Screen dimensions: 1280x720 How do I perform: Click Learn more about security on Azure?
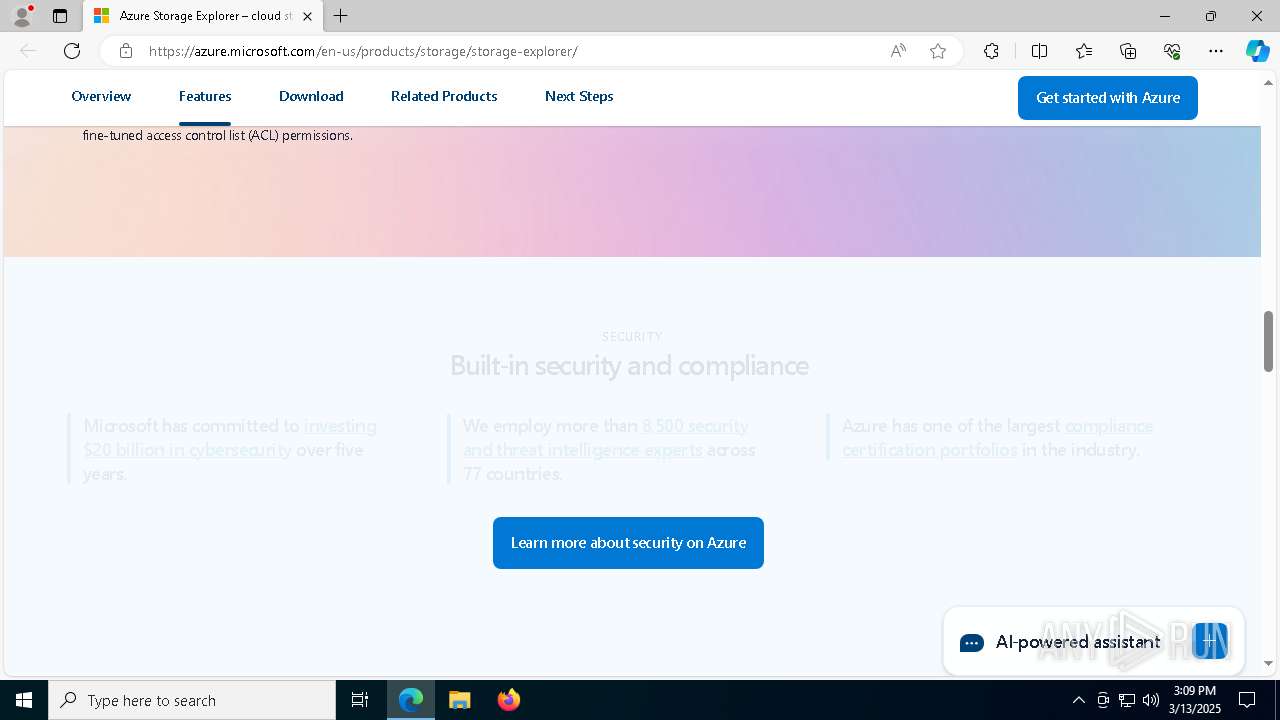point(628,543)
